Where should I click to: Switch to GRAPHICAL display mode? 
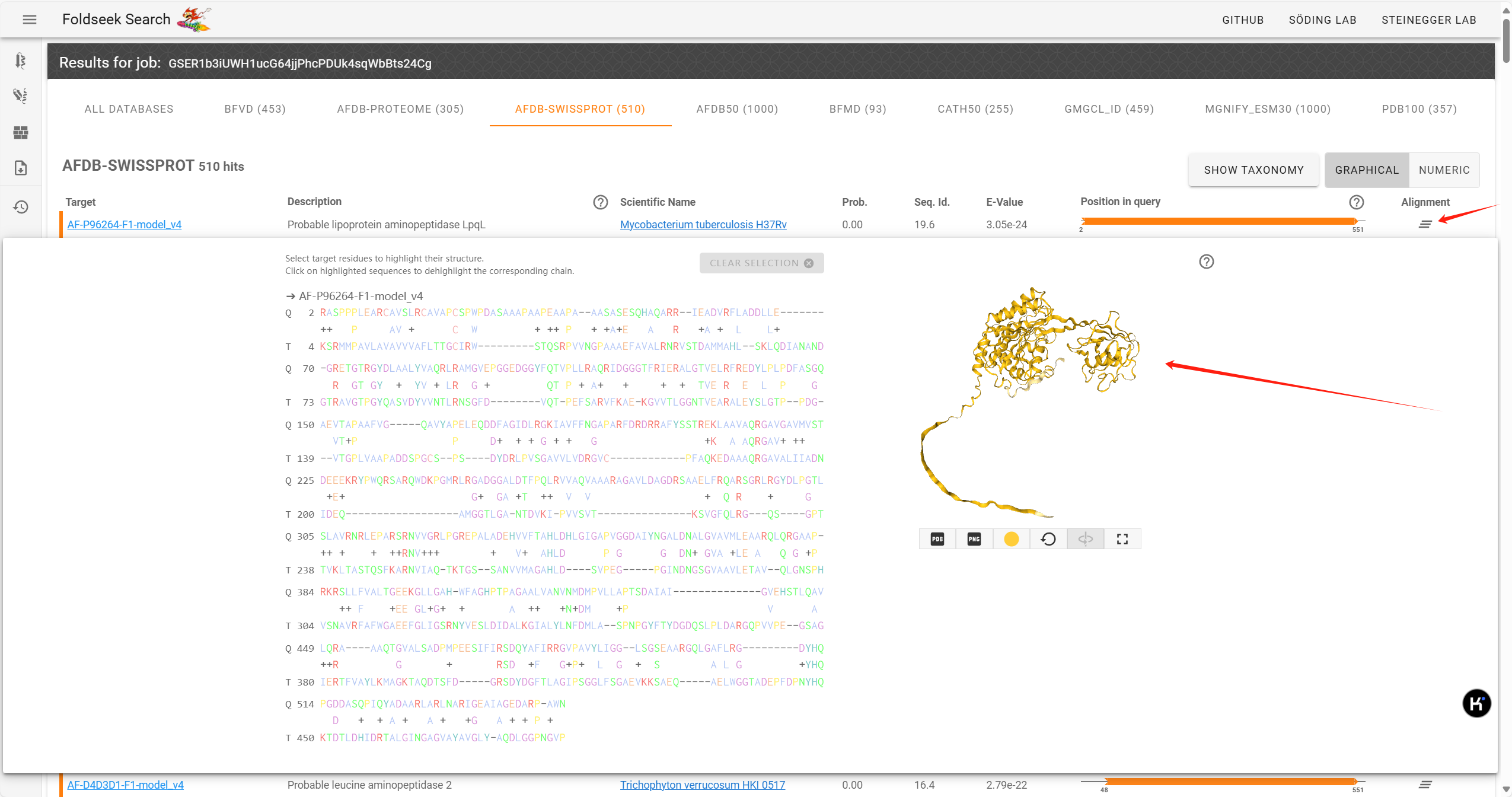coord(1366,170)
